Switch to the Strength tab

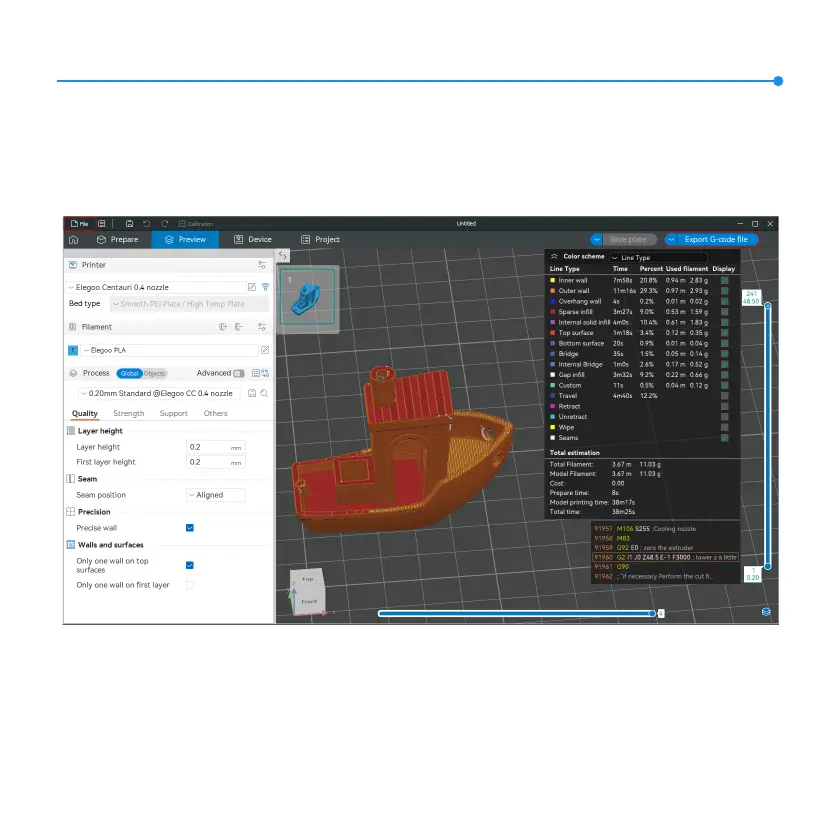(128, 414)
